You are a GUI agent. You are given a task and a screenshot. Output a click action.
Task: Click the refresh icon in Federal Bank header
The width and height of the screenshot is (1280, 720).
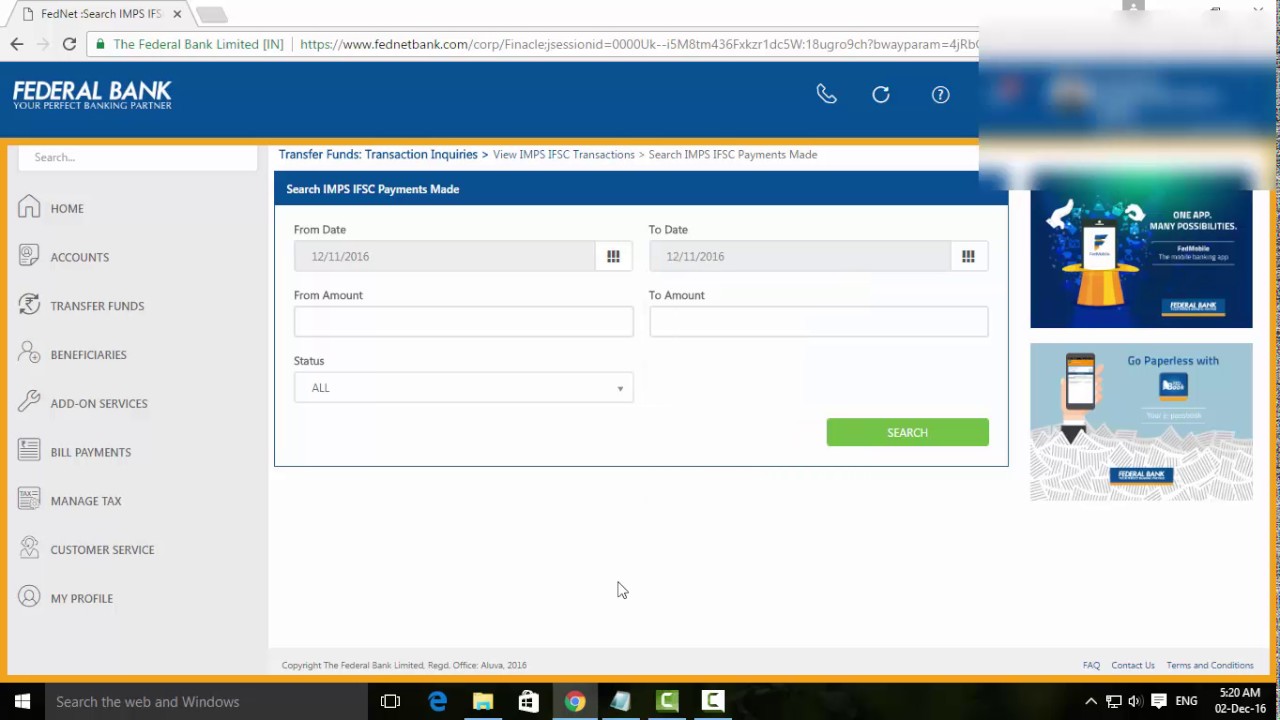pos(881,94)
